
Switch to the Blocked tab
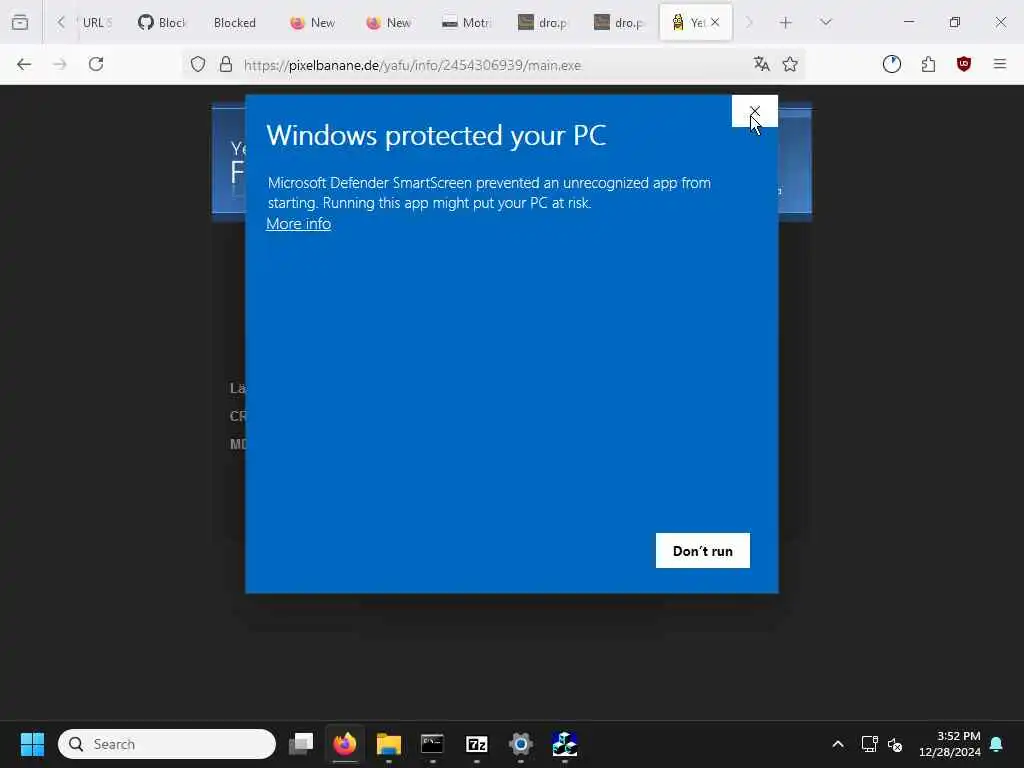click(x=235, y=22)
